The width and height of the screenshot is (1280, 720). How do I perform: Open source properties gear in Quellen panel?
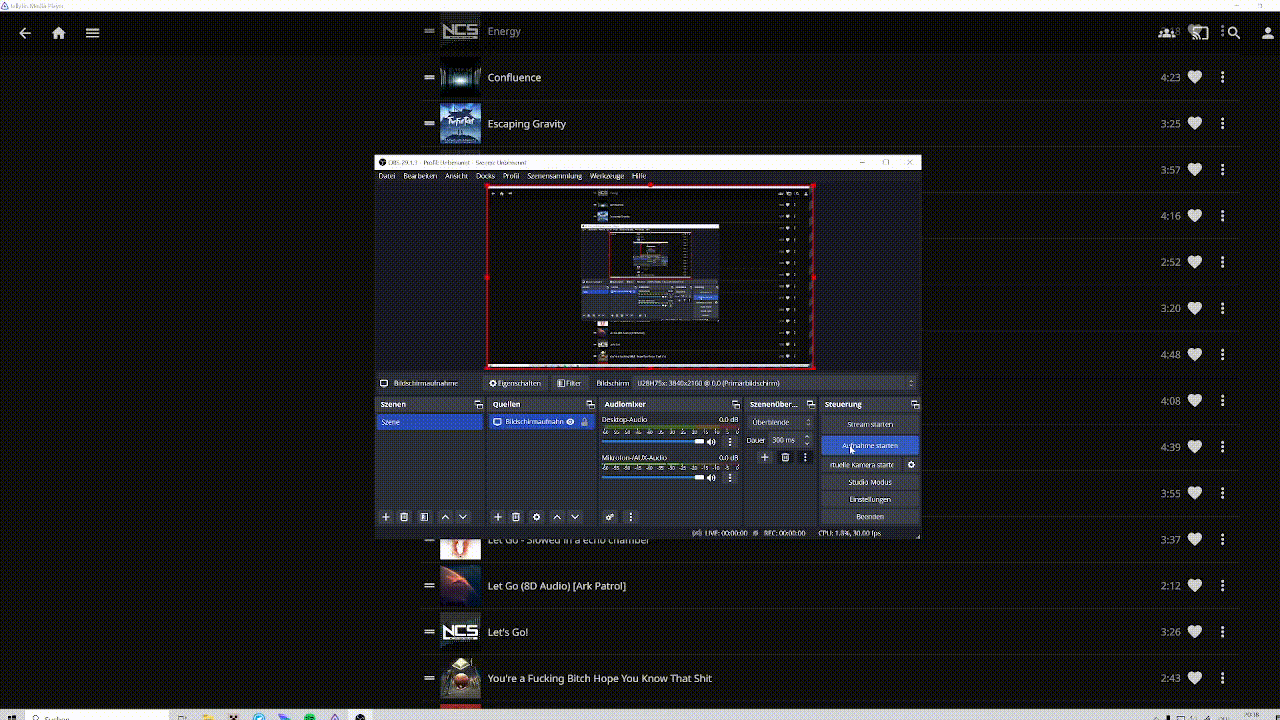click(x=536, y=517)
